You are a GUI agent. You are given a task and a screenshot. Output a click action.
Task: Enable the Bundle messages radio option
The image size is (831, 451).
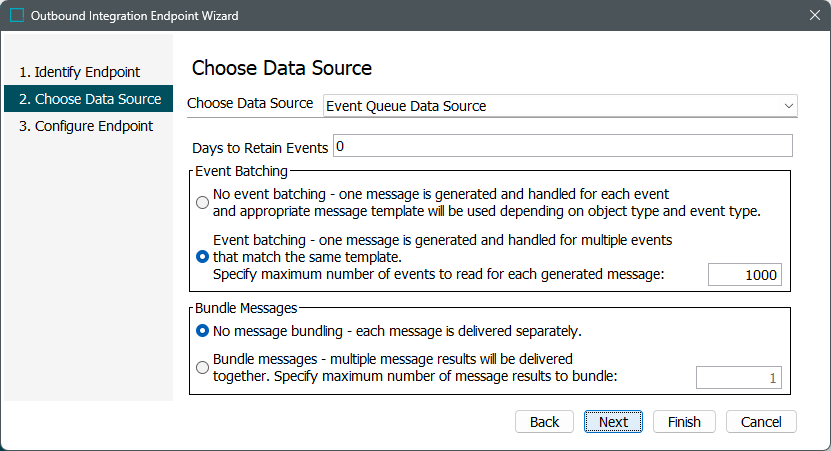click(x=203, y=367)
